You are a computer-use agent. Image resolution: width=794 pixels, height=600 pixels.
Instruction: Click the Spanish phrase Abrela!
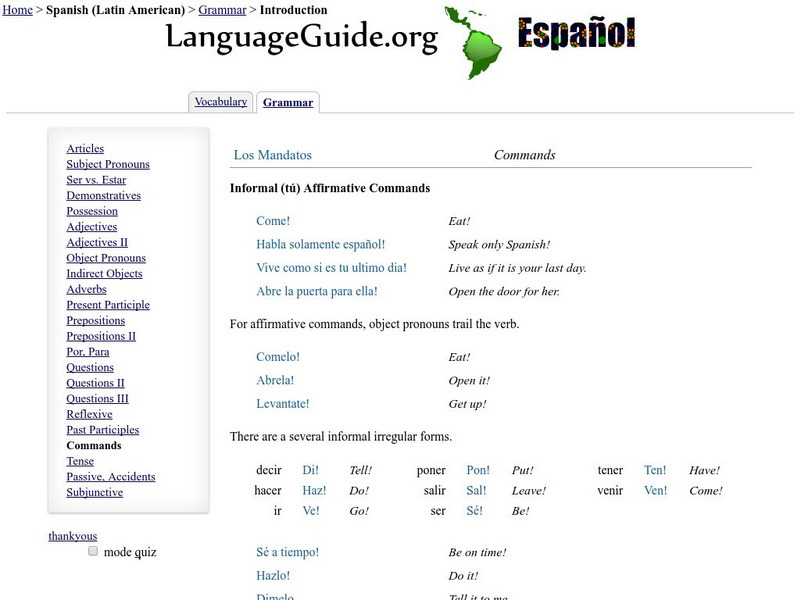(x=275, y=380)
